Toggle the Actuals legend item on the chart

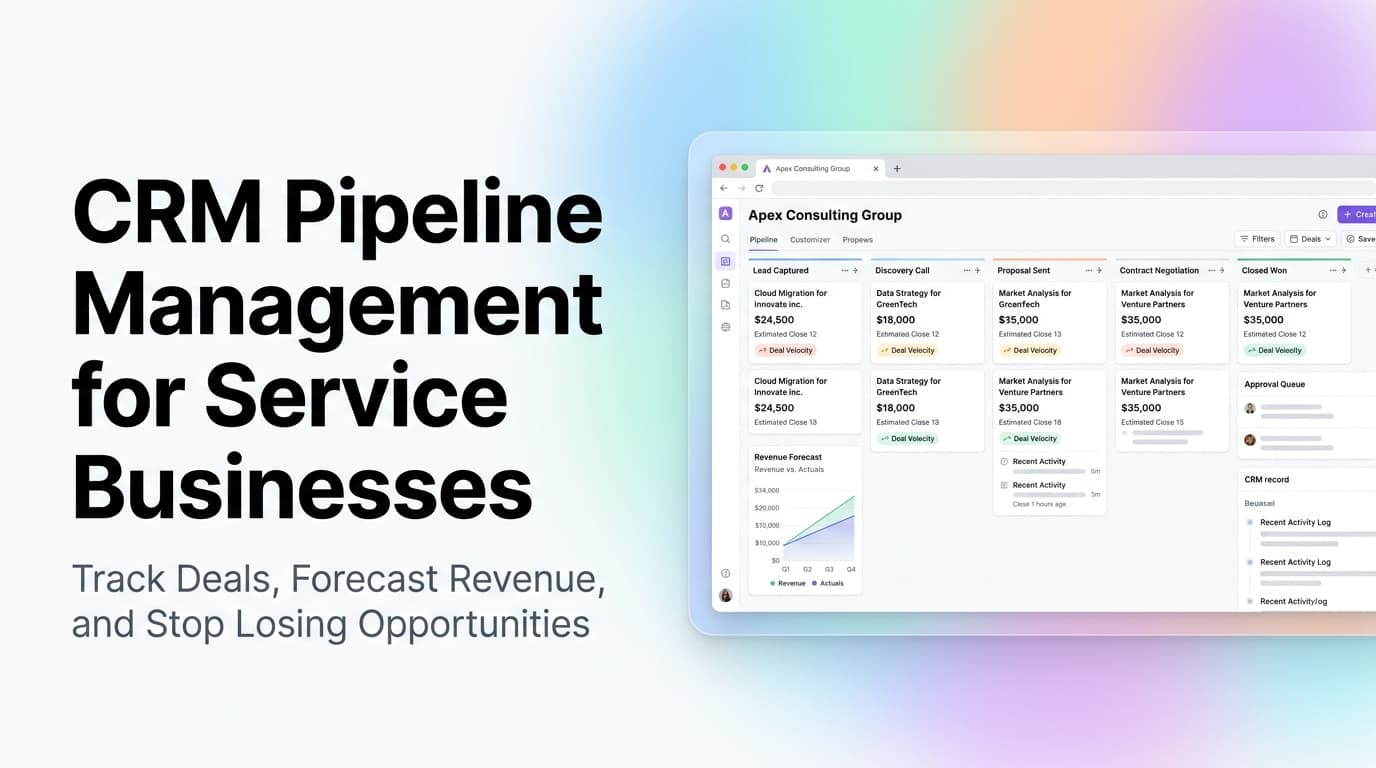pos(828,583)
